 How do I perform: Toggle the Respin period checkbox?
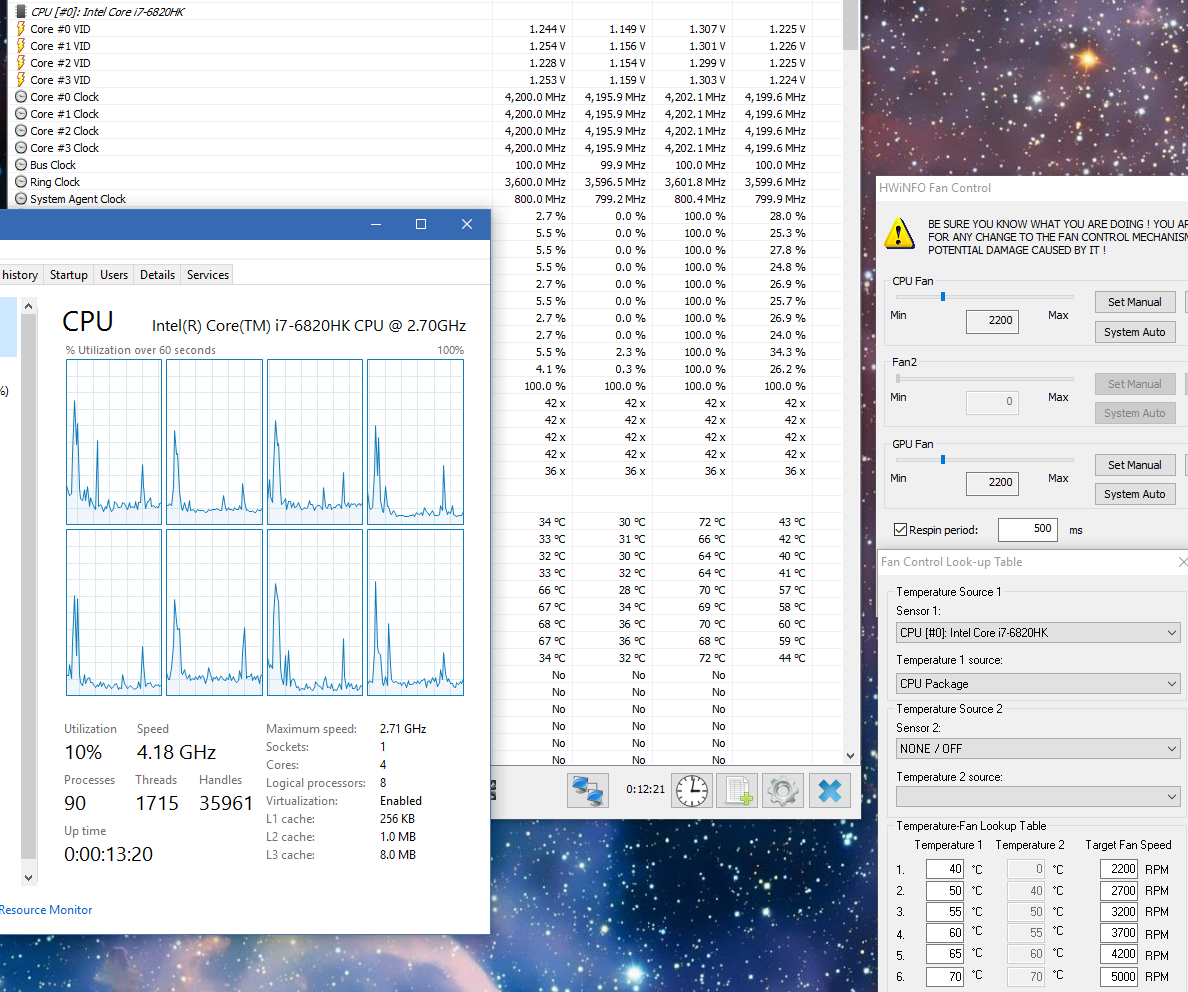click(900, 530)
